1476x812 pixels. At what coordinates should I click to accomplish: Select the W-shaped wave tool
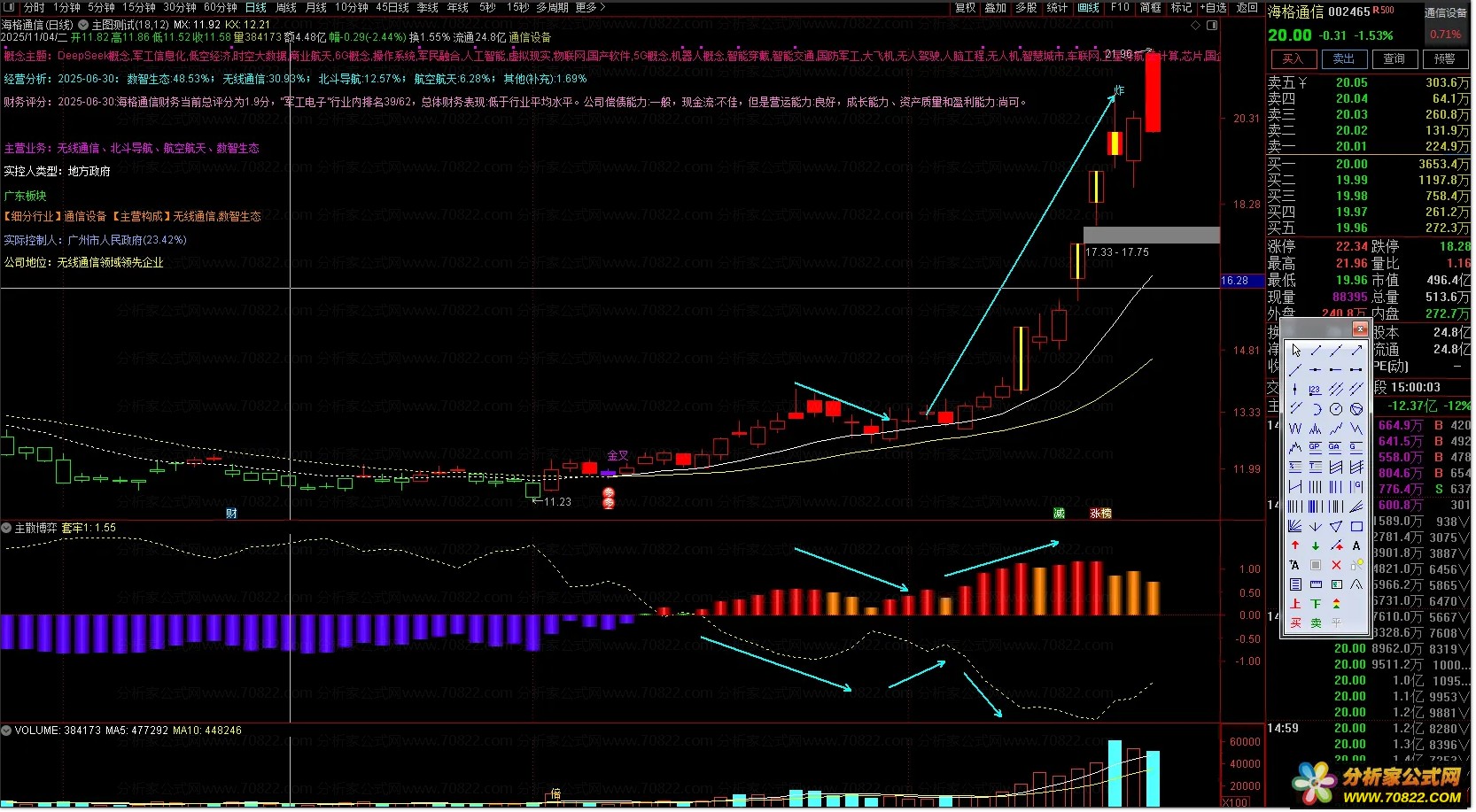click(x=1295, y=428)
